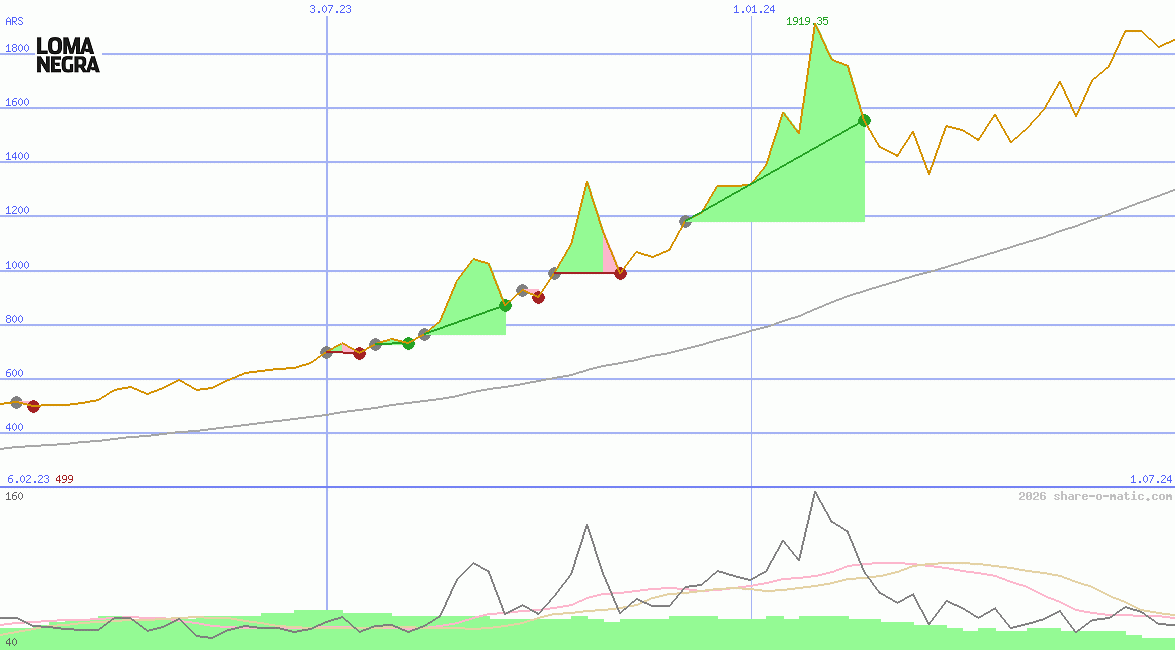Viewport: 1175px width, 650px height.
Task: Click the 40 indicator scale label
Action: [11, 642]
